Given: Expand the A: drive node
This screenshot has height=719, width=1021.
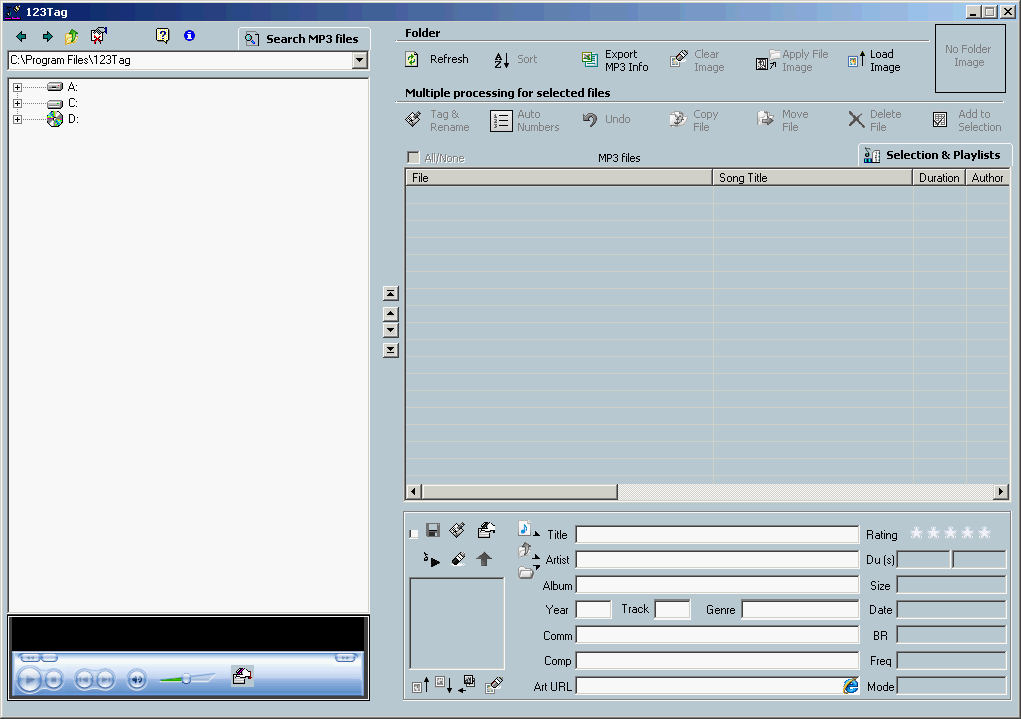Looking at the screenshot, I should click(x=18, y=87).
